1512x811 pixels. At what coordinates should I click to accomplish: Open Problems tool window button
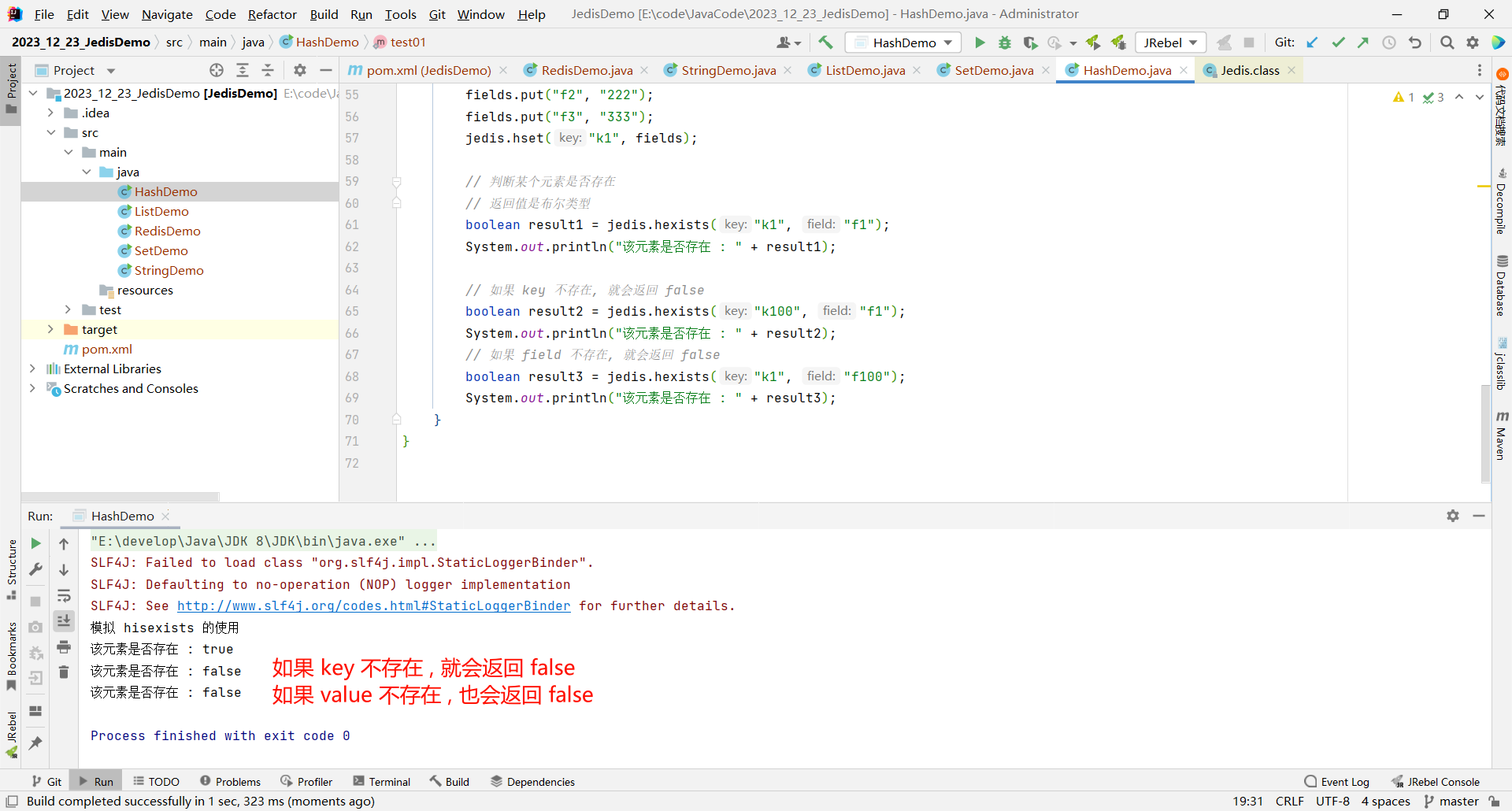[x=230, y=781]
